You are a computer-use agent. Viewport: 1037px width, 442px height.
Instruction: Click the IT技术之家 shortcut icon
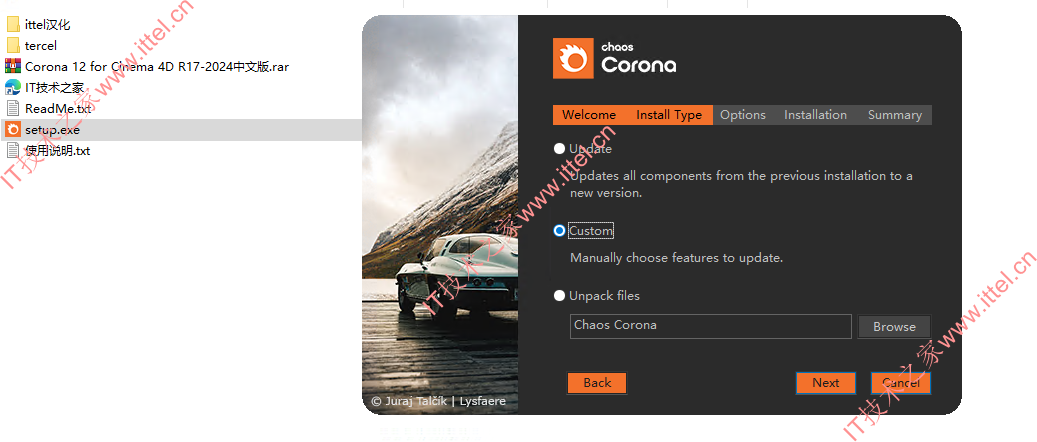click(13, 87)
